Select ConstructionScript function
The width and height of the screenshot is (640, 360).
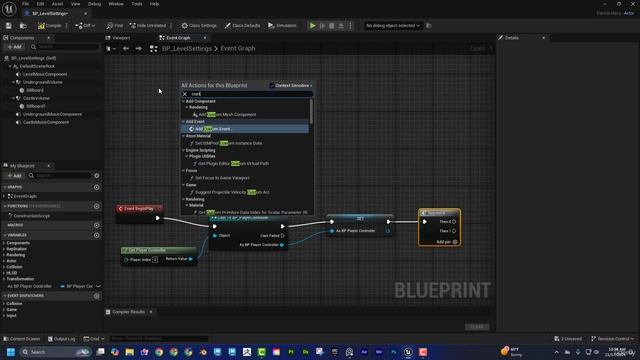[x=31, y=216]
